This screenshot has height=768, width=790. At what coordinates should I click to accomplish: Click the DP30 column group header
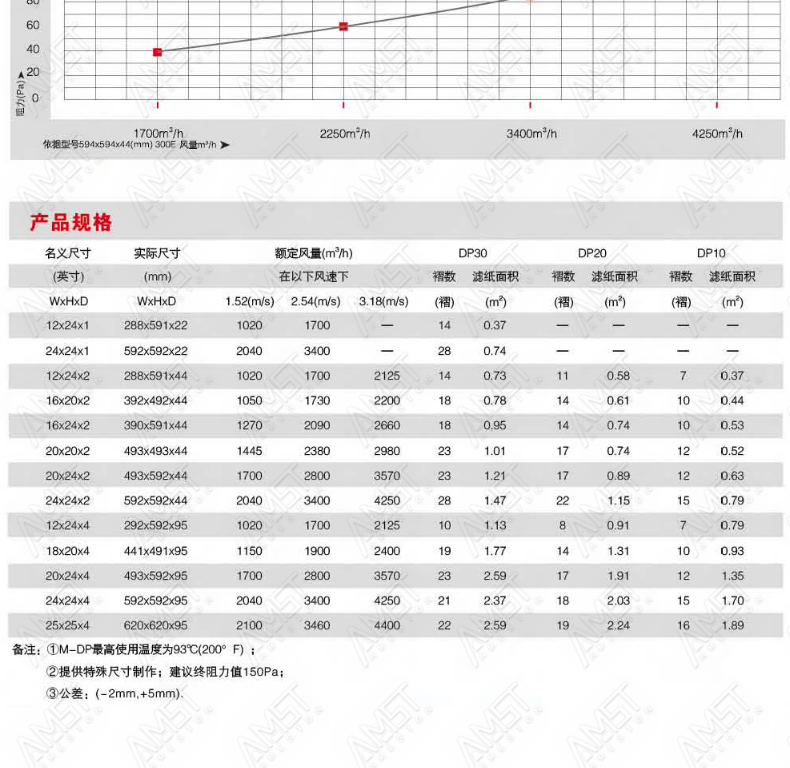coord(473,253)
